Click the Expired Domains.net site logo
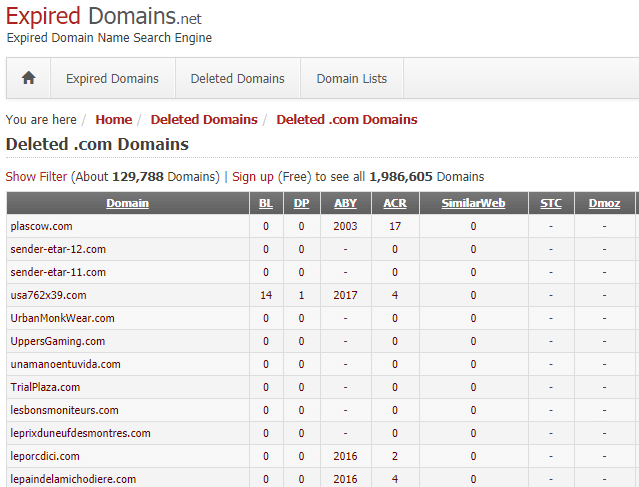The width and height of the screenshot is (639, 487). [103, 17]
